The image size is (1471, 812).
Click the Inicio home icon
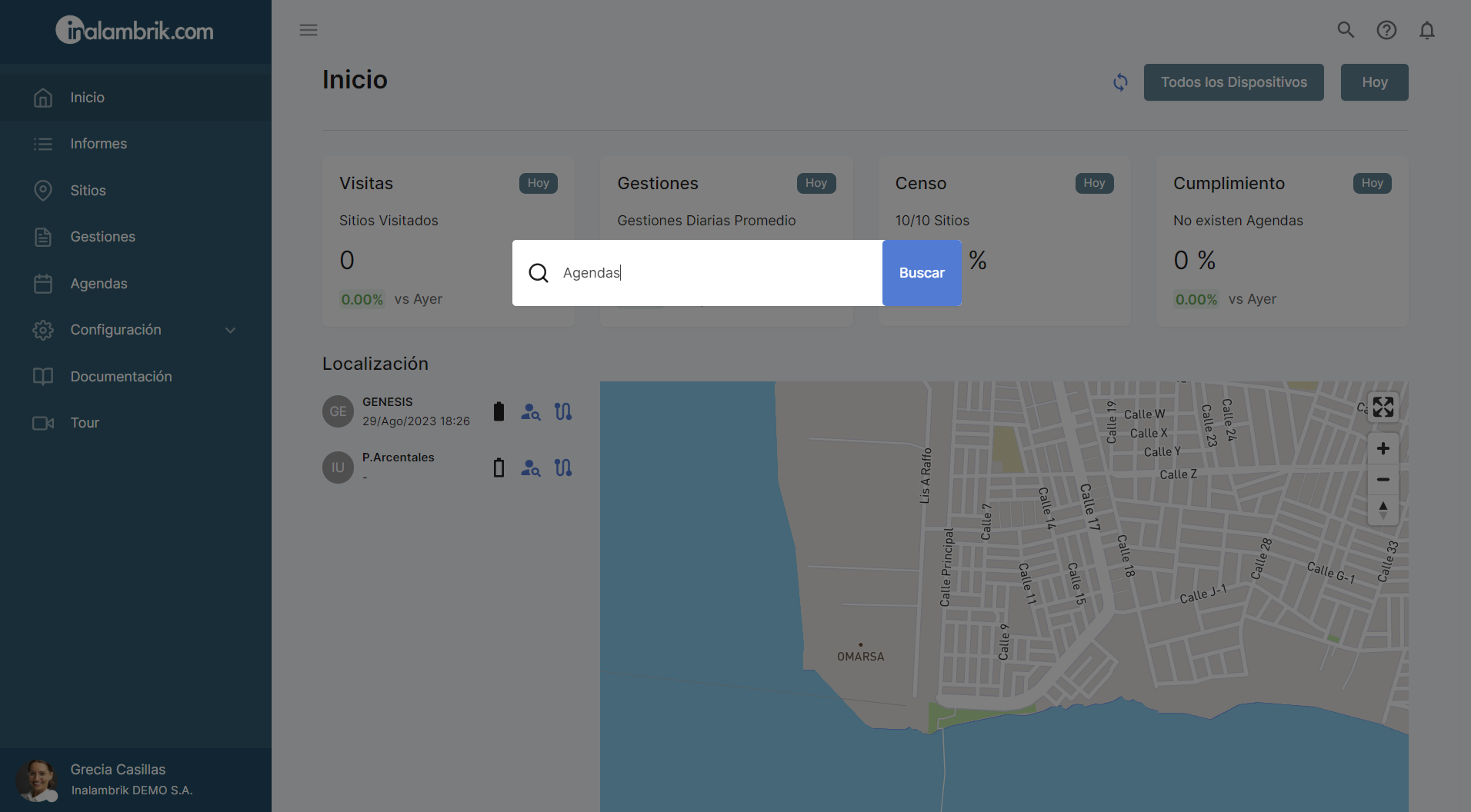(x=43, y=98)
